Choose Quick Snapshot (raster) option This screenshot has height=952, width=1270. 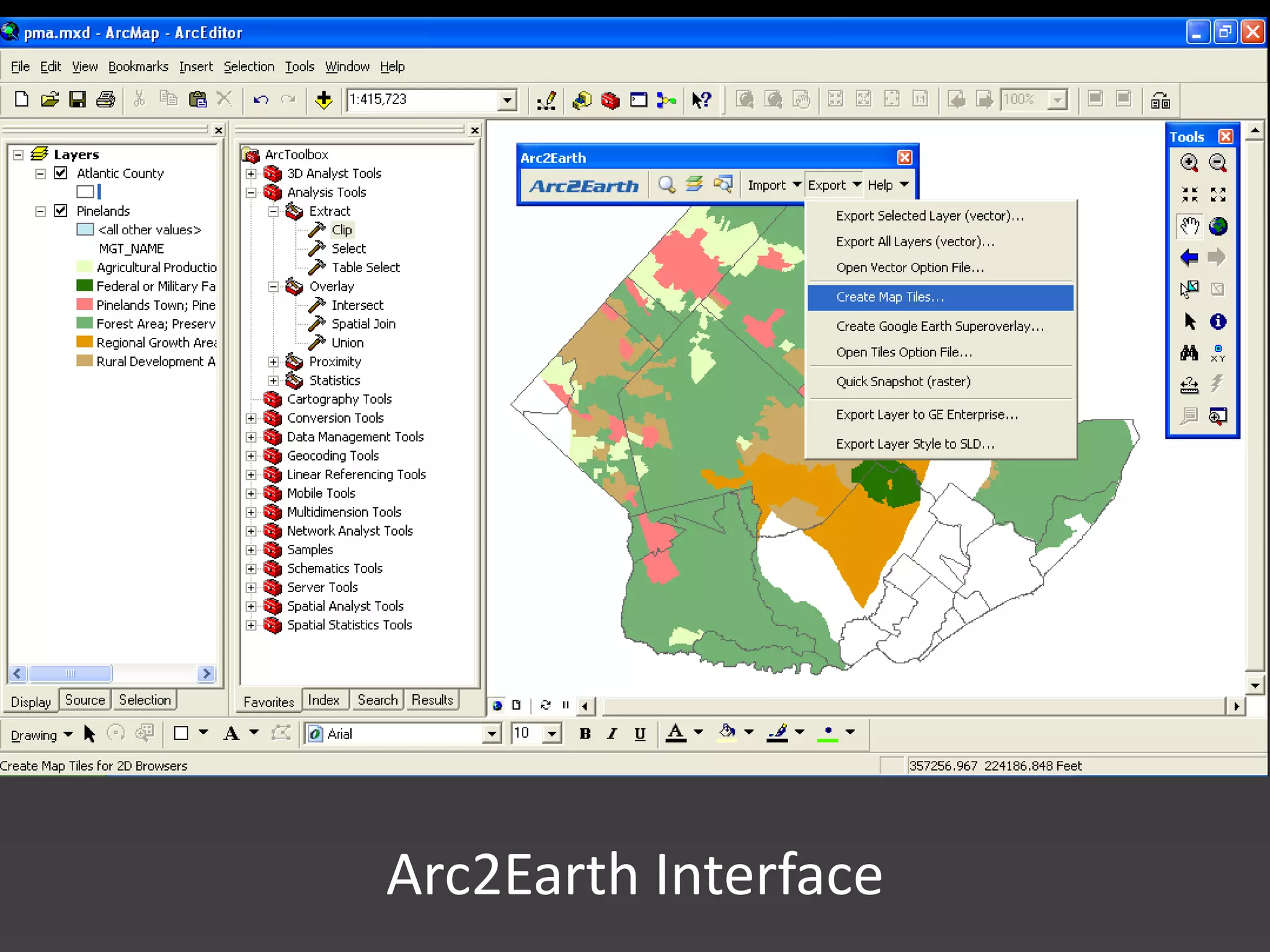click(x=940, y=382)
